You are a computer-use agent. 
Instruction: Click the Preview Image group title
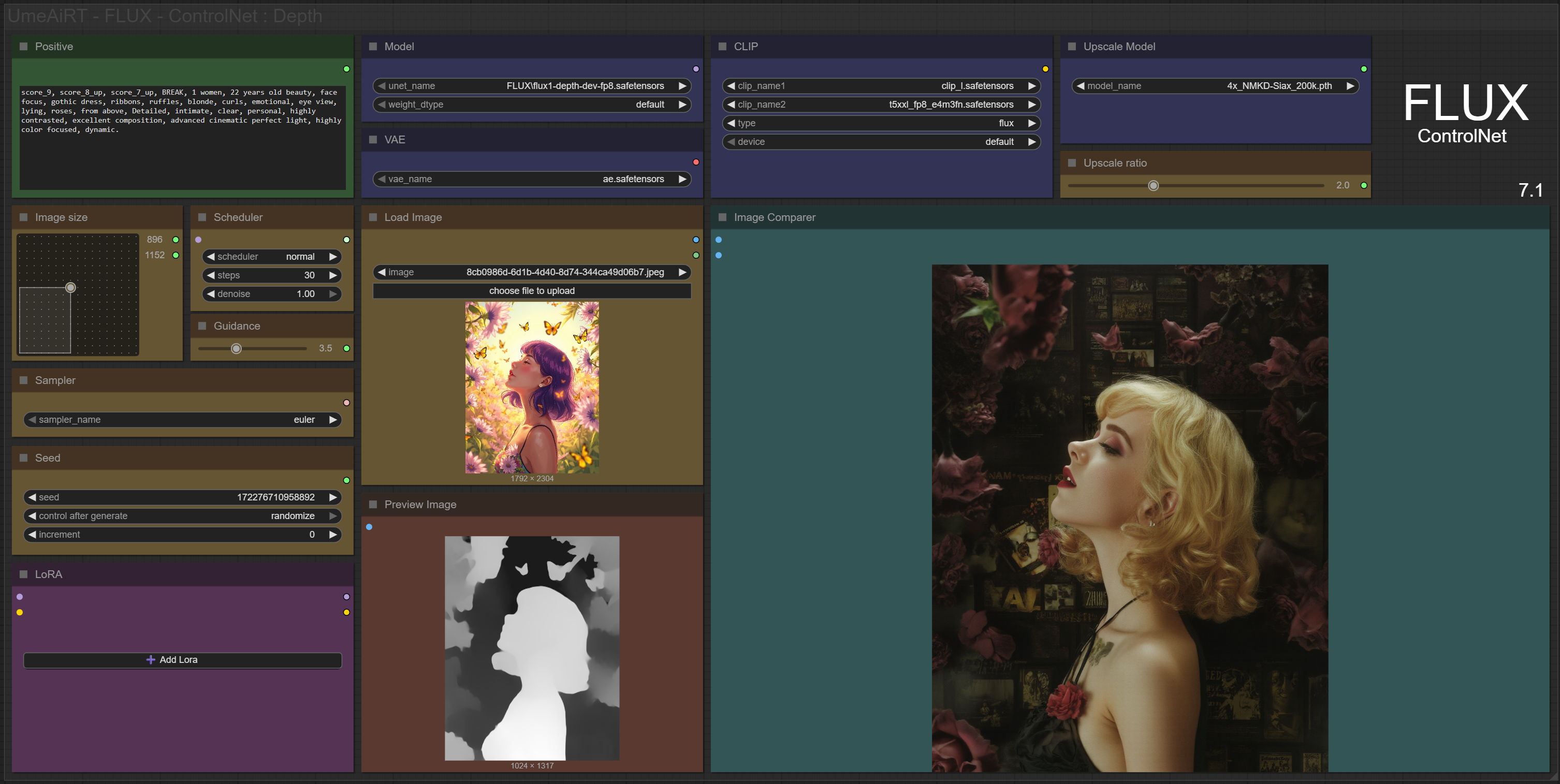tap(420, 505)
